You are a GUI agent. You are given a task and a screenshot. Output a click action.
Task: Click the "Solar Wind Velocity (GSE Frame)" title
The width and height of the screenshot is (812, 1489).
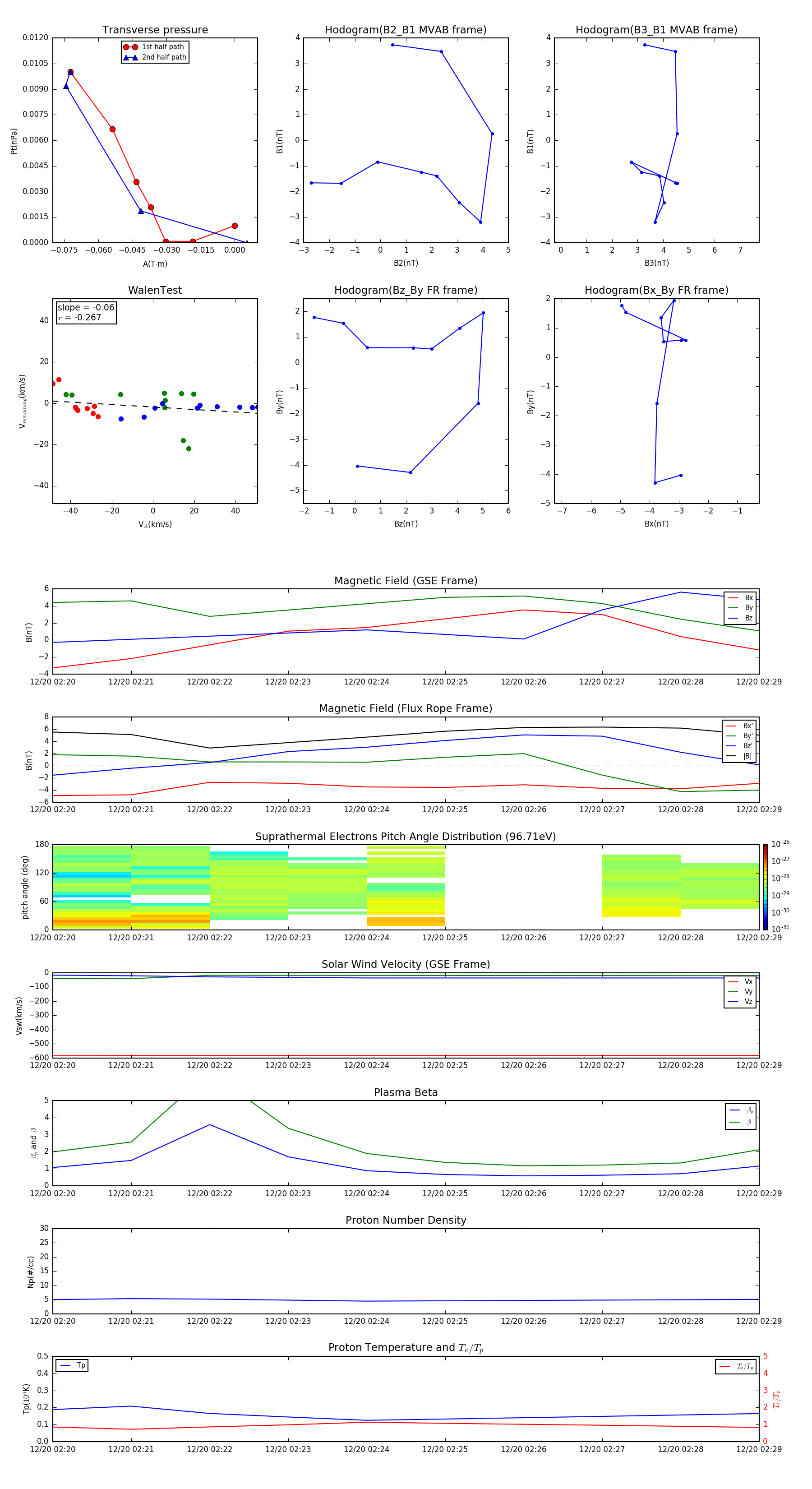(406, 965)
